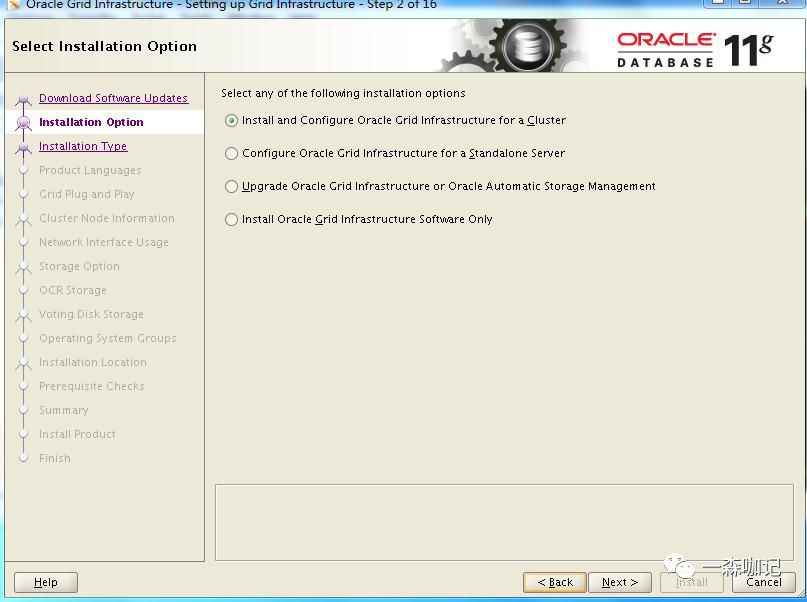
Task: Click the Product Languages step label
Action: pyautogui.click(x=90, y=170)
